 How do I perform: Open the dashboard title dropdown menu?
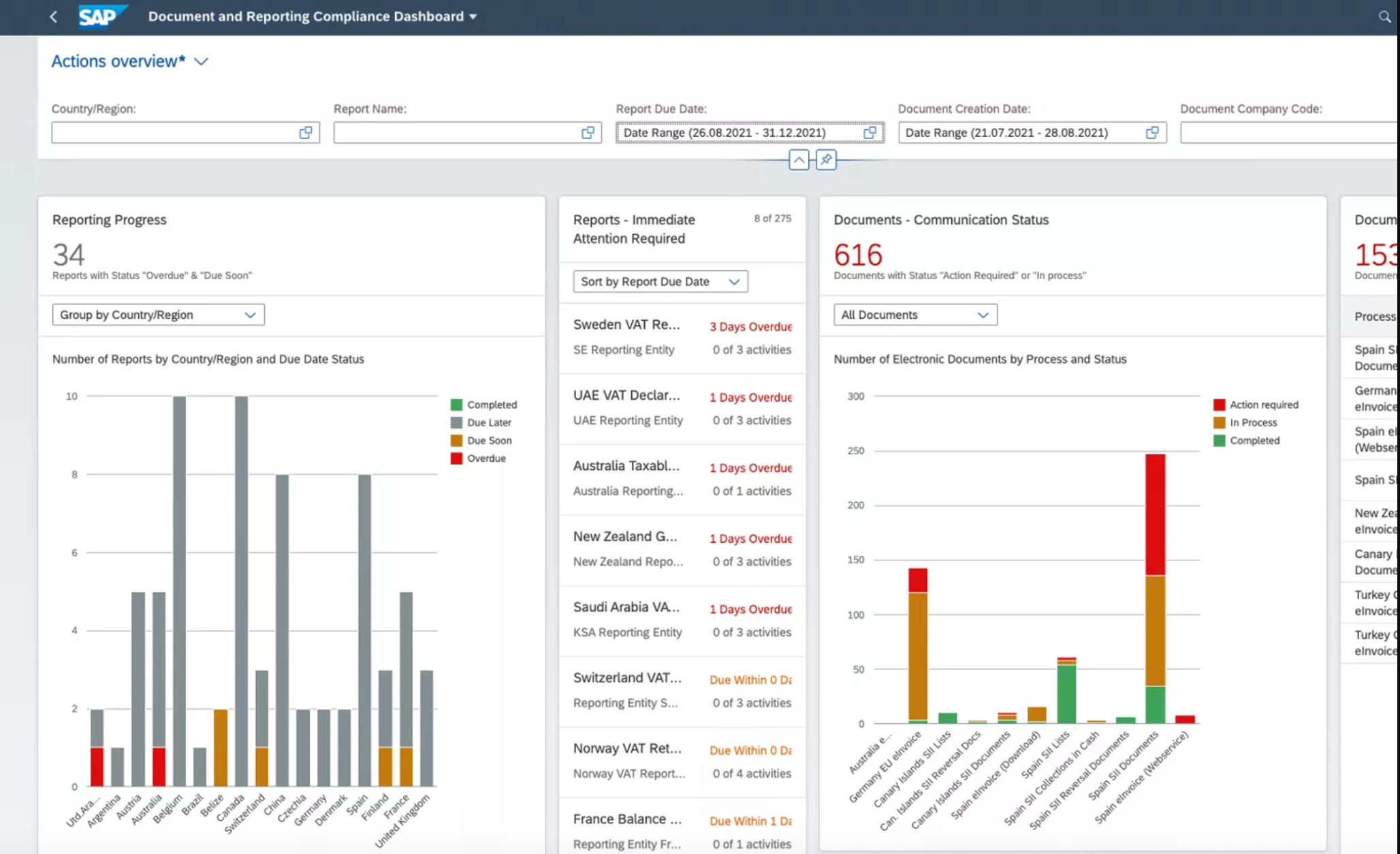pos(473,16)
